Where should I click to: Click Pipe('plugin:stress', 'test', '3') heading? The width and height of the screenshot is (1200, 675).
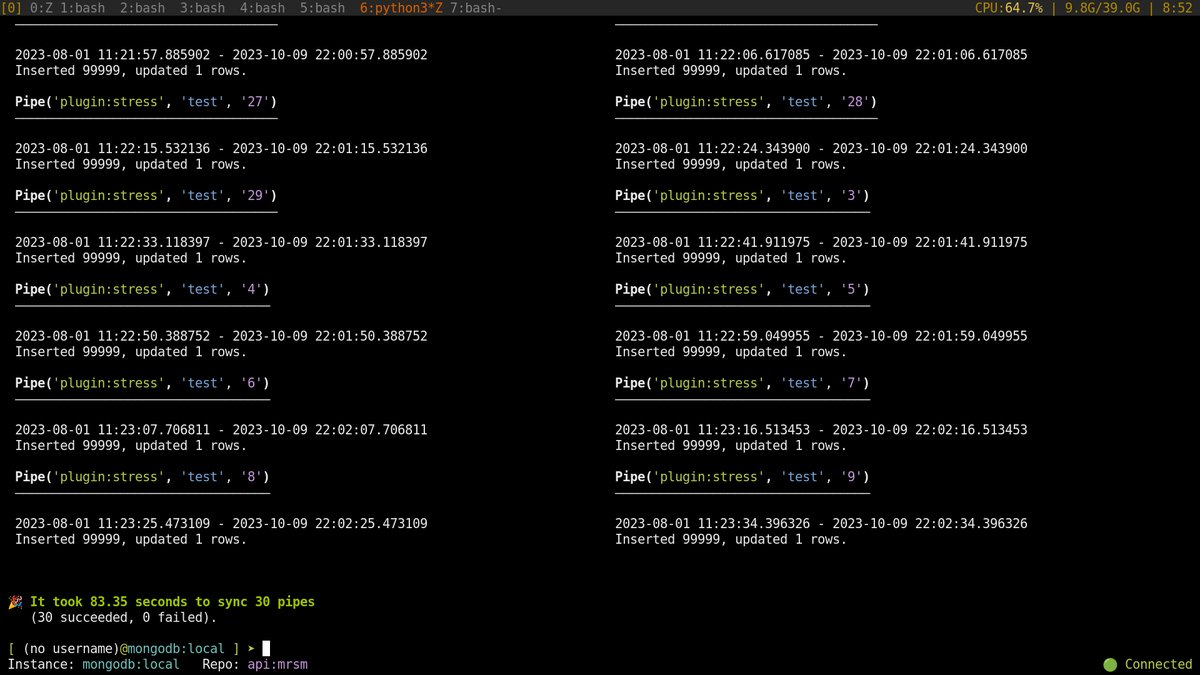pyautogui.click(x=742, y=196)
